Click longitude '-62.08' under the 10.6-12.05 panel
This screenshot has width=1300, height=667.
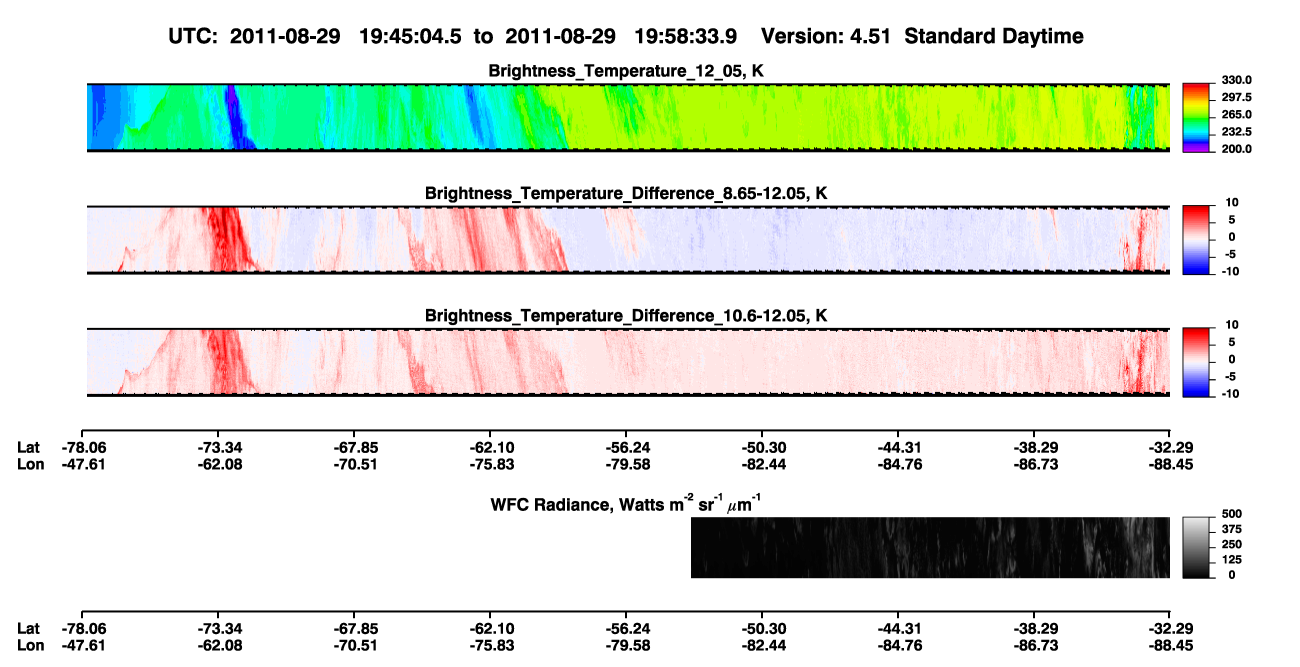(217, 463)
